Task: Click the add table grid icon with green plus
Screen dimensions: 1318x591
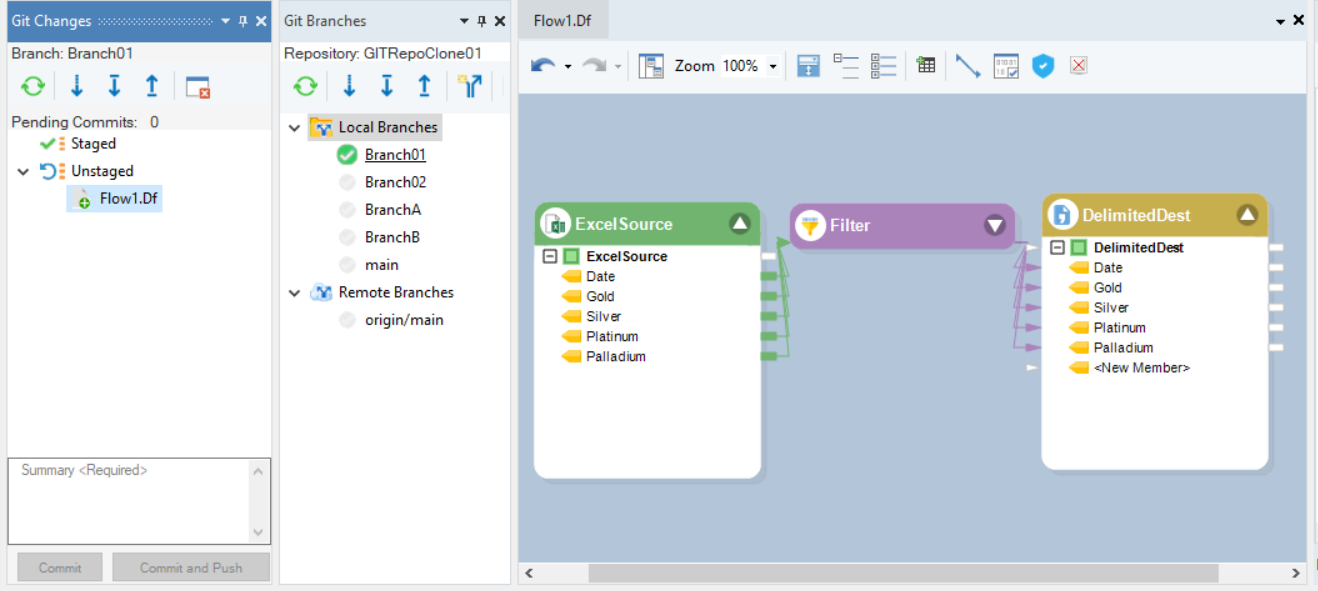Action: tap(926, 66)
